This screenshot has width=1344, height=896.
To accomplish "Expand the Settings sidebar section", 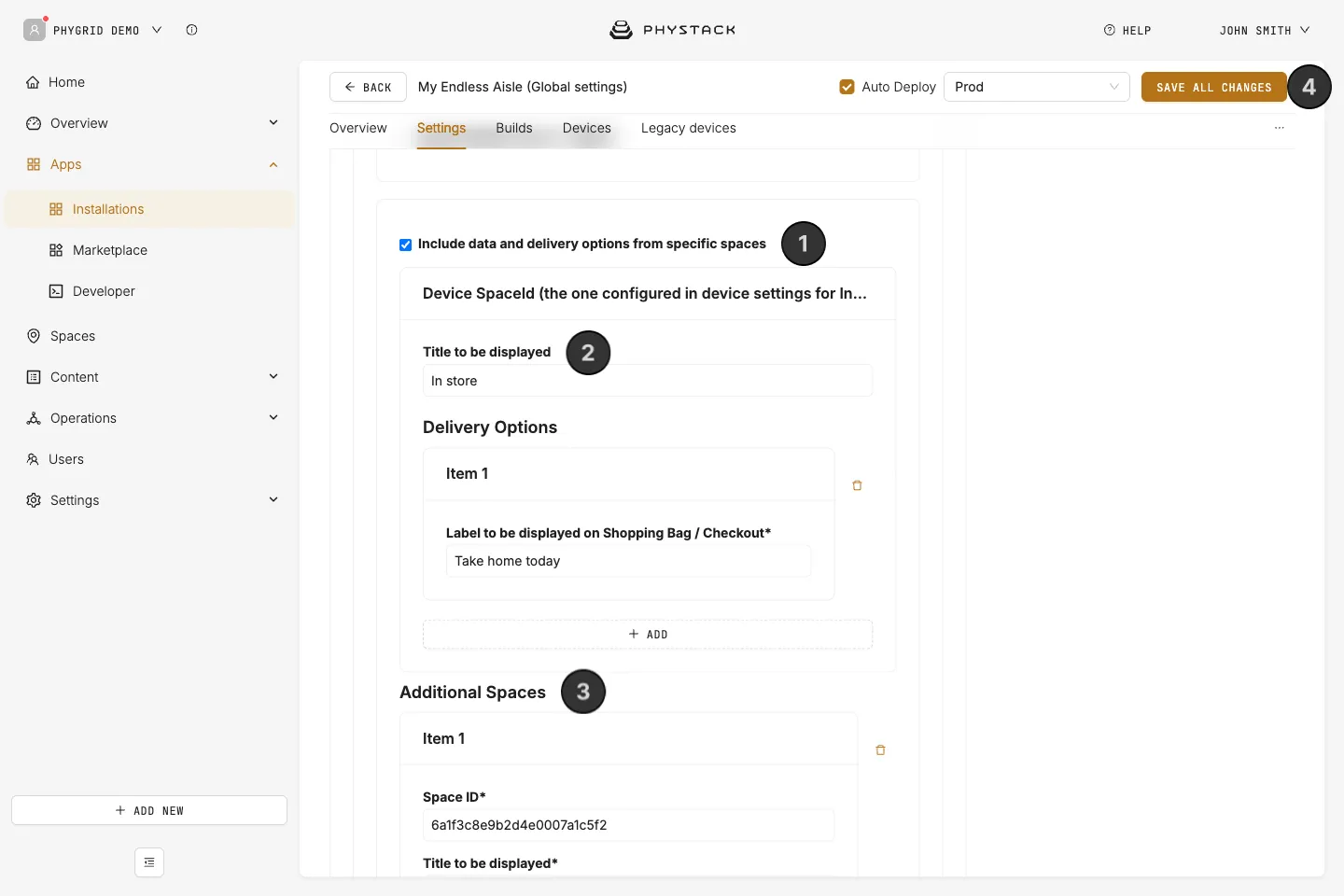I will point(273,499).
